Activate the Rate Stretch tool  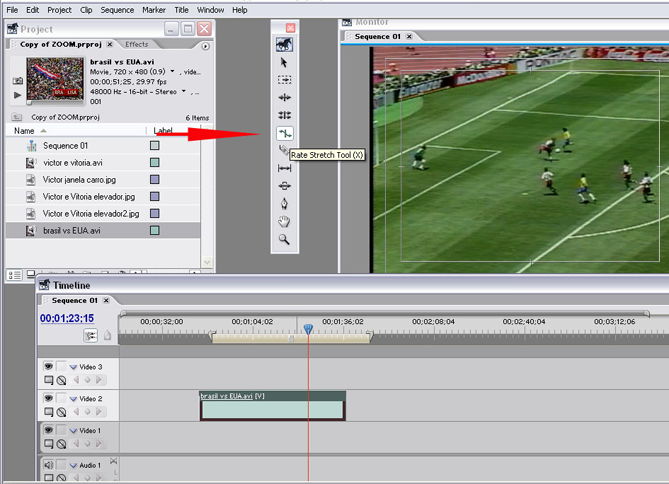point(284,133)
